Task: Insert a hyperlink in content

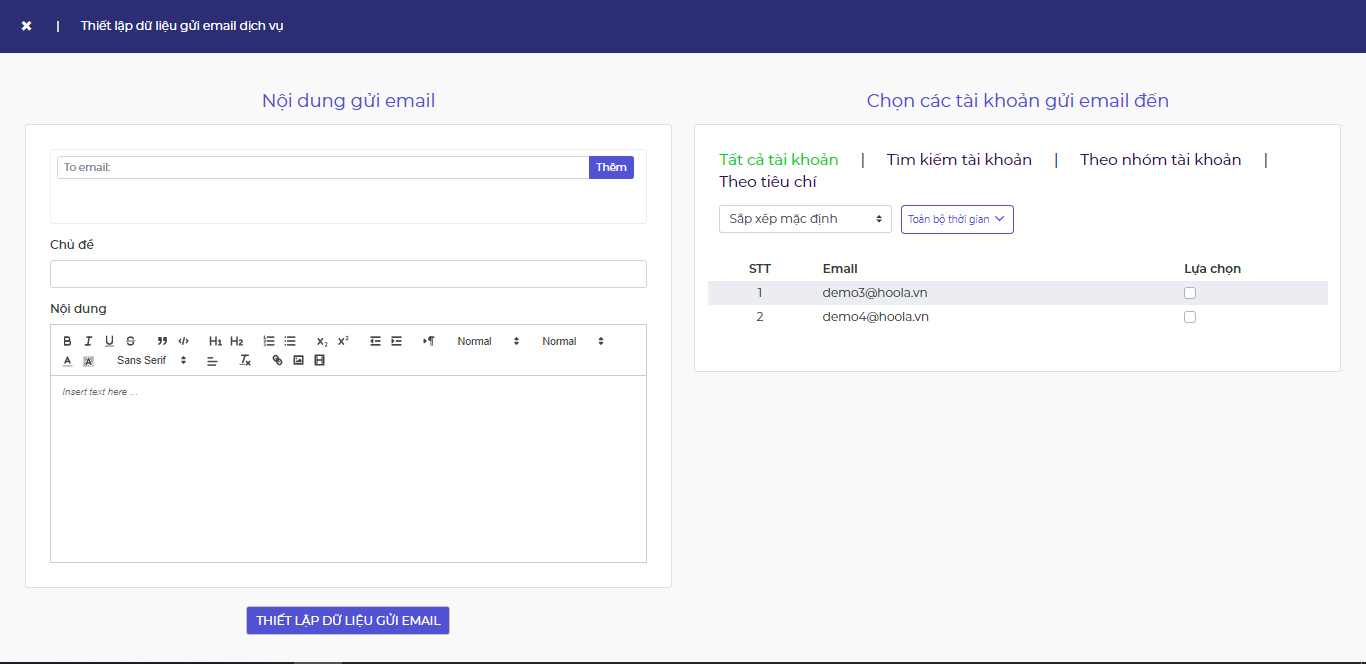Action: [277, 360]
